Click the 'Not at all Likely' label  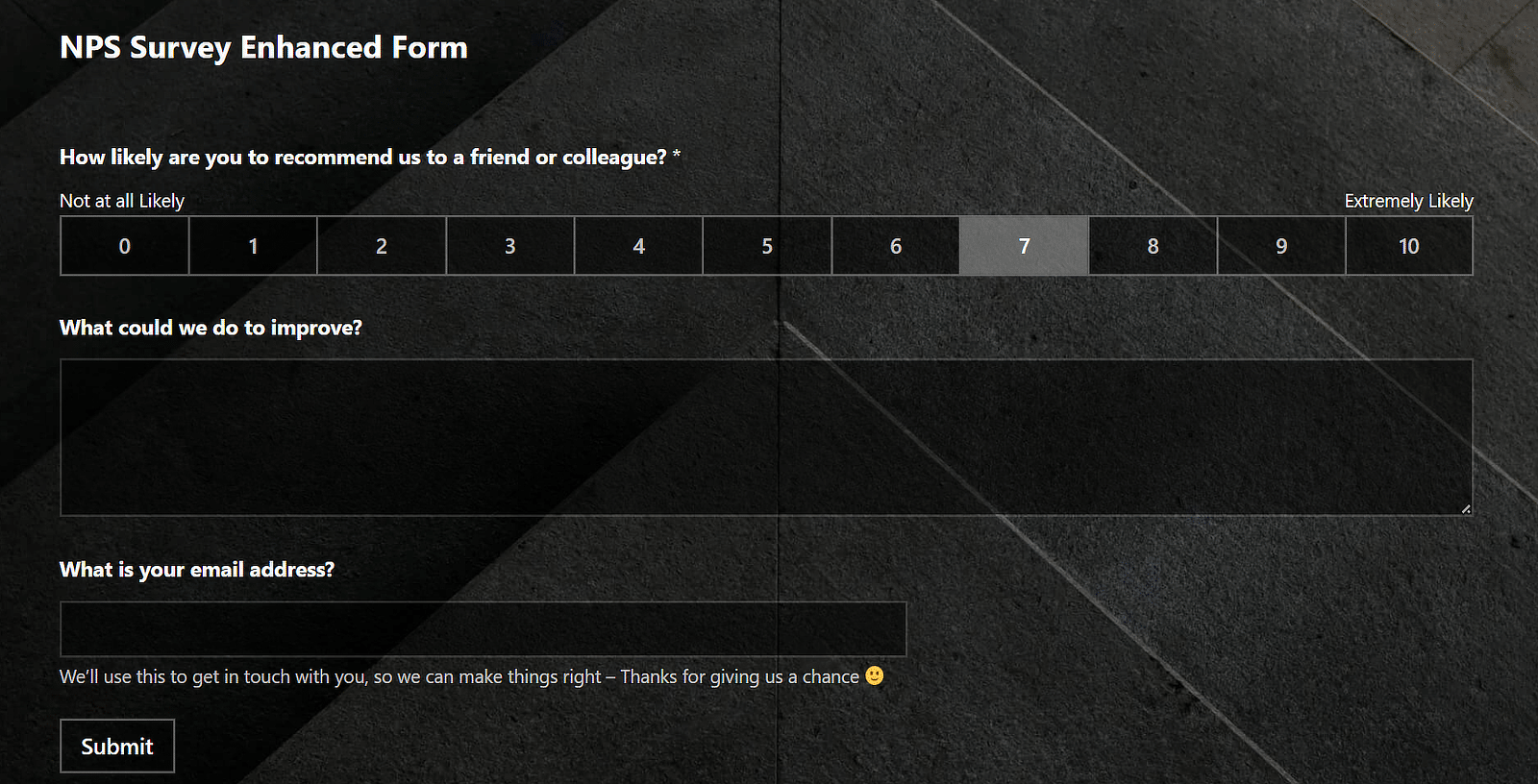(x=122, y=201)
